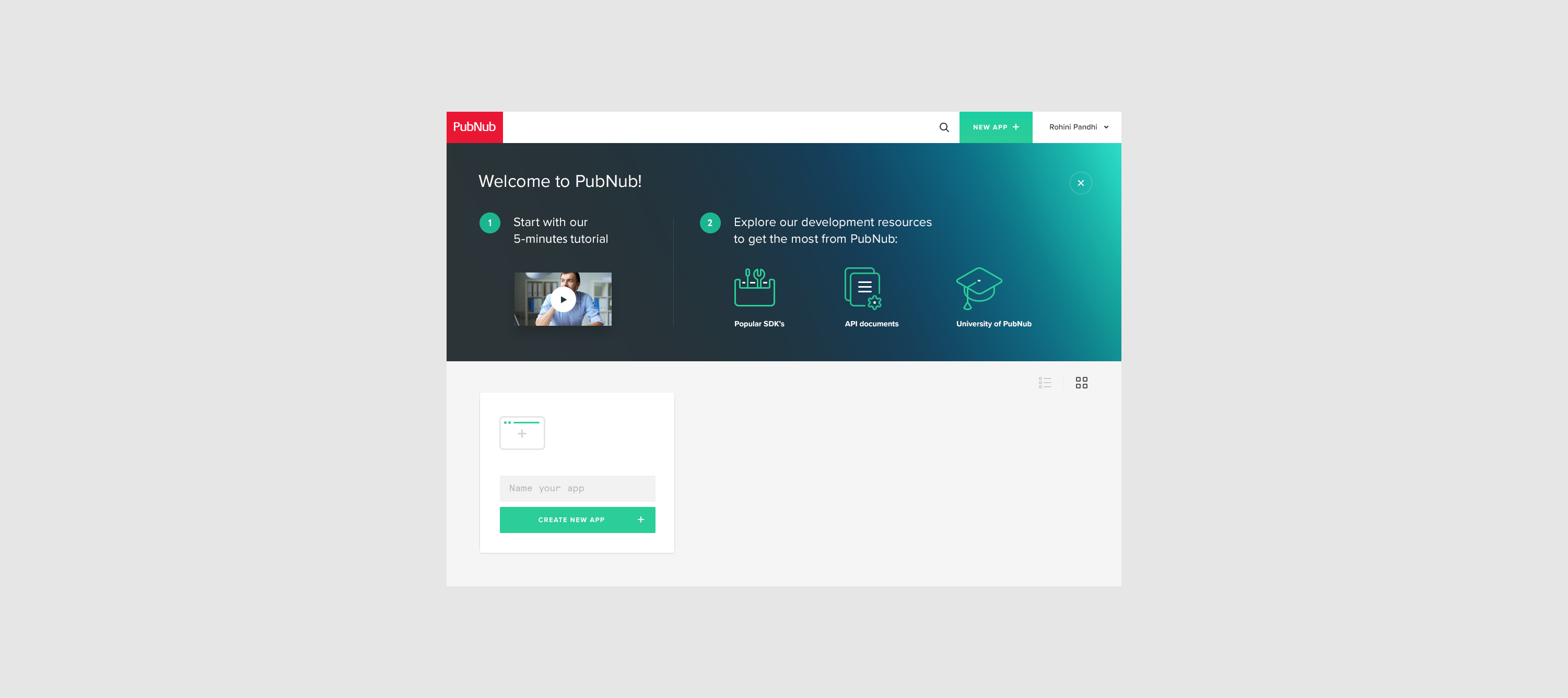Click the Name your app input field
The height and width of the screenshot is (698, 1568).
(x=577, y=488)
